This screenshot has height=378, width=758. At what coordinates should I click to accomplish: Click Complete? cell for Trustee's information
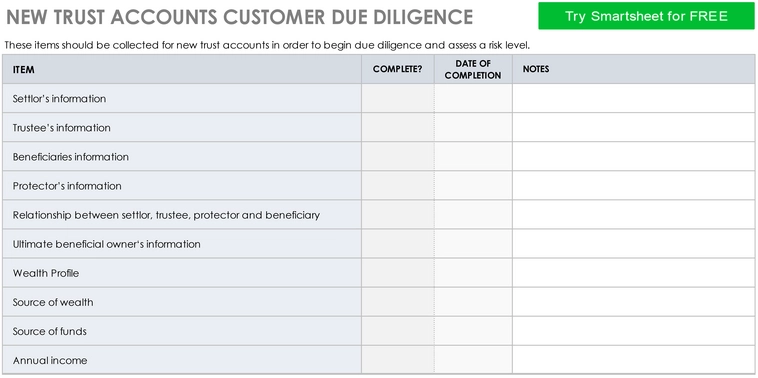398,128
